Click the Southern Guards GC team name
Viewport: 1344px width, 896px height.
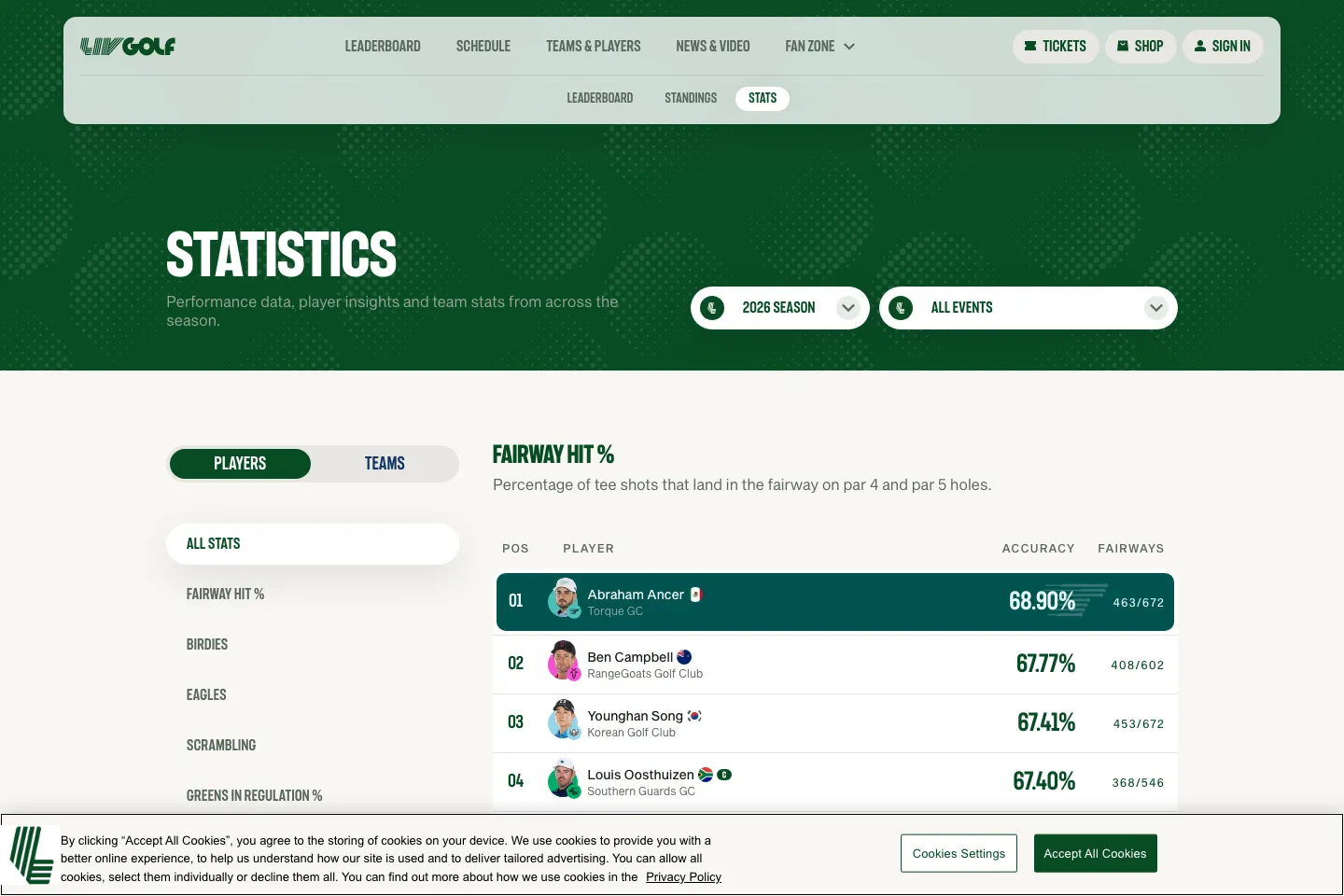pos(641,791)
